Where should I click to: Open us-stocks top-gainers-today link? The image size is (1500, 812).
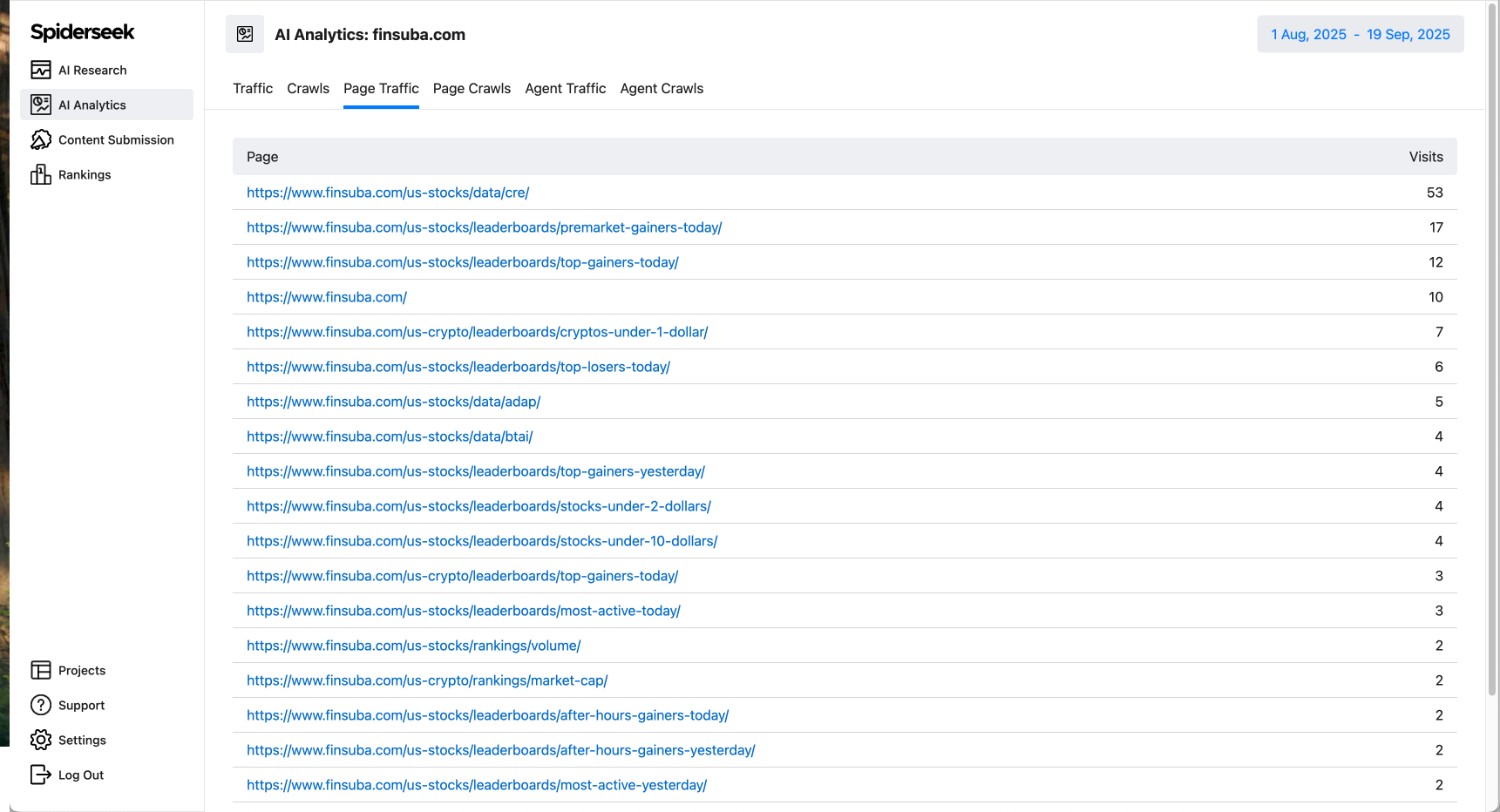coord(463,262)
